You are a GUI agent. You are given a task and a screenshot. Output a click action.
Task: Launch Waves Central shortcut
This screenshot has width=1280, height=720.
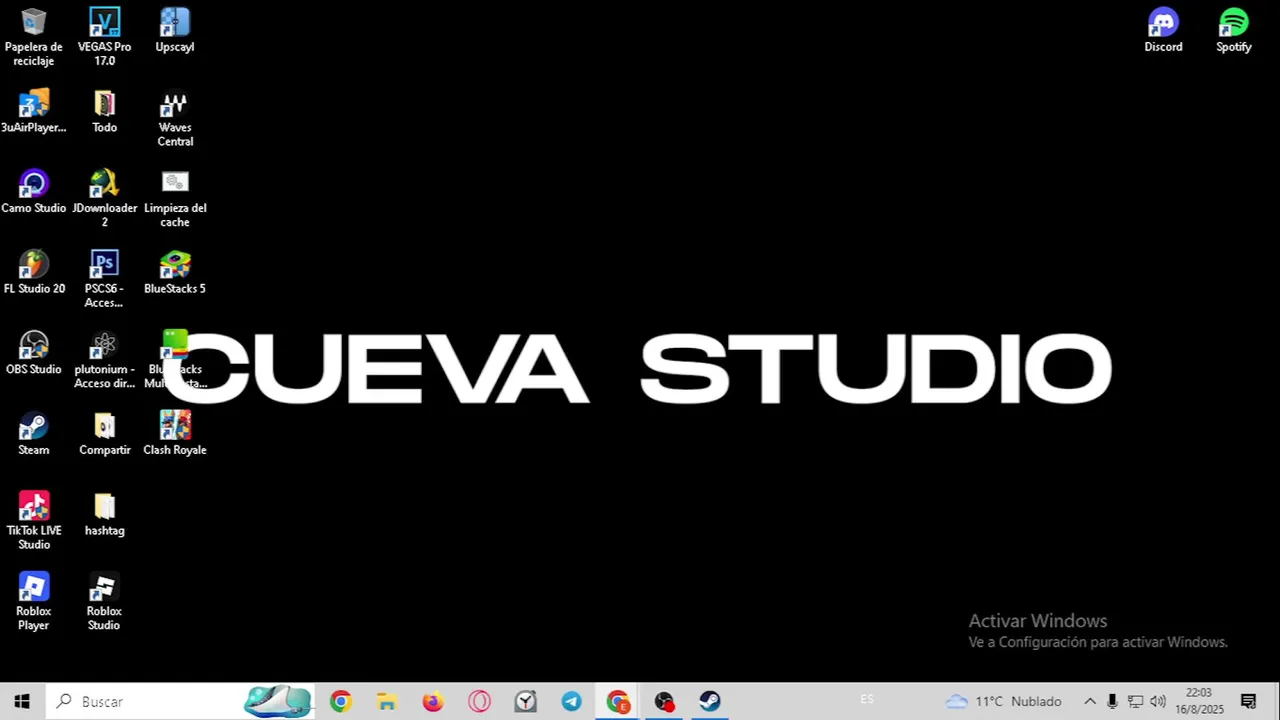tap(175, 118)
